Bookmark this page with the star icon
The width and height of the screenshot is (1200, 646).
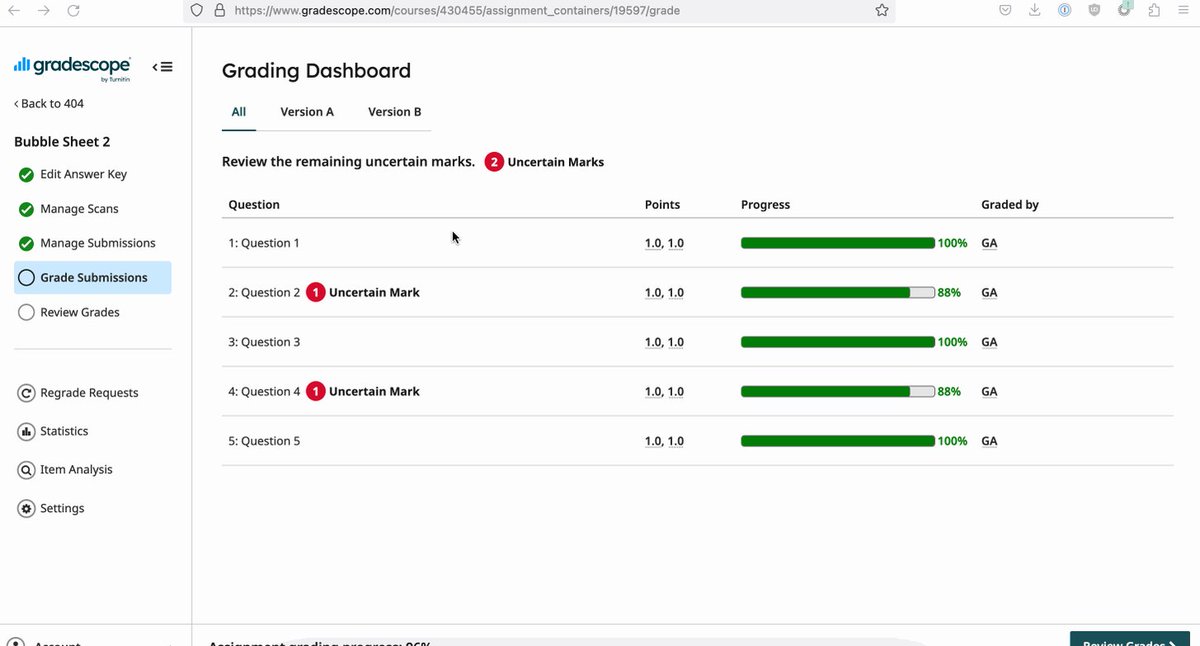(x=881, y=10)
